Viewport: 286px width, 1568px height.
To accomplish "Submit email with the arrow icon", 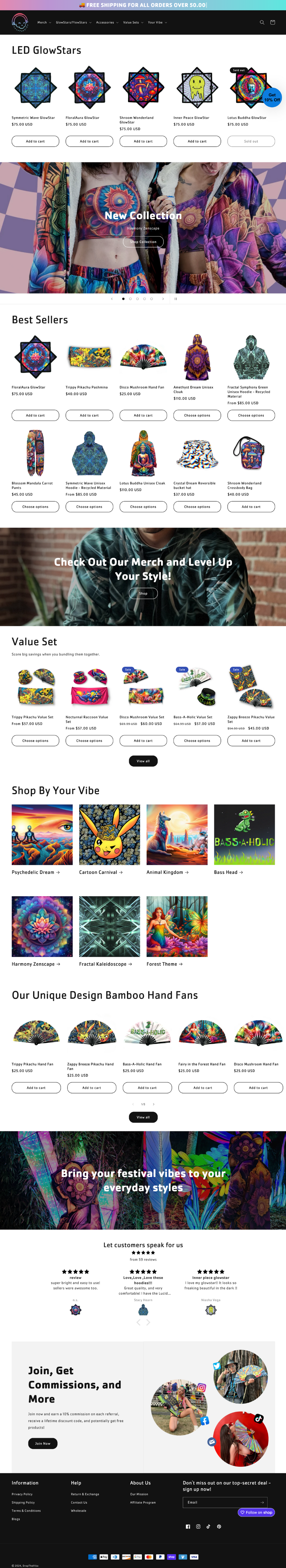I will coord(262,1502).
